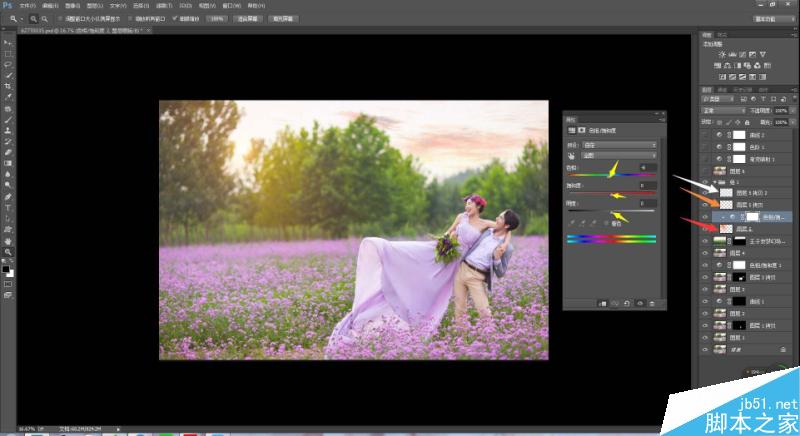Open the layer filter type dropdown
The height and width of the screenshot is (436, 800).
718,99
